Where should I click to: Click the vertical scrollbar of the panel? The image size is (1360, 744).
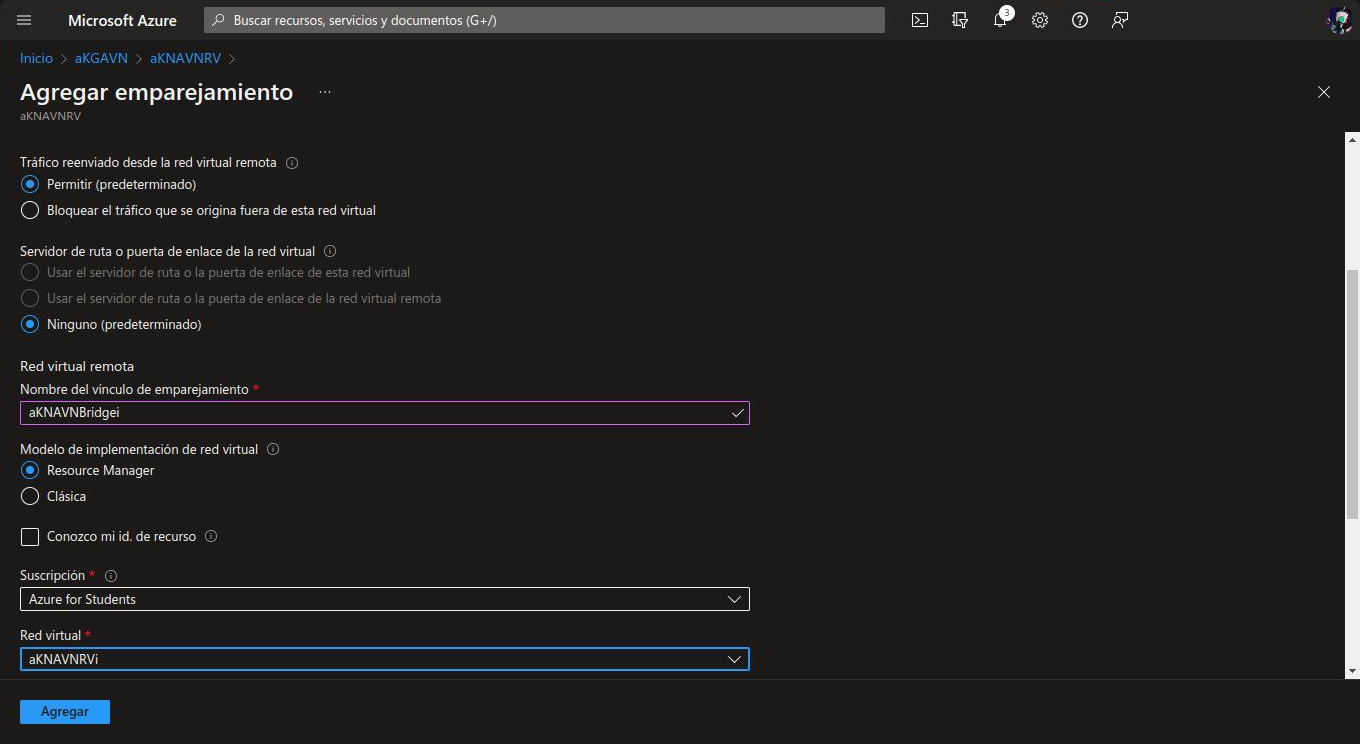pos(1351,395)
